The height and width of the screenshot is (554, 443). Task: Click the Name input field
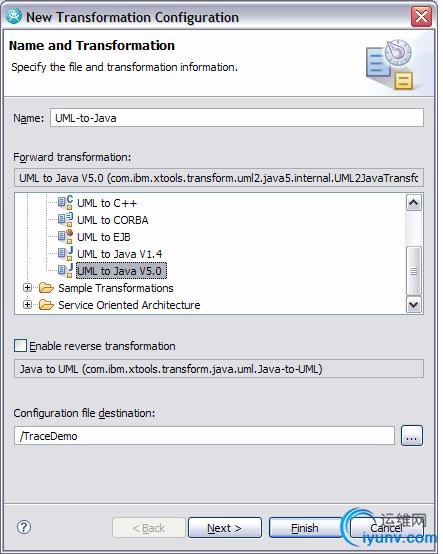(x=237, y=118)
